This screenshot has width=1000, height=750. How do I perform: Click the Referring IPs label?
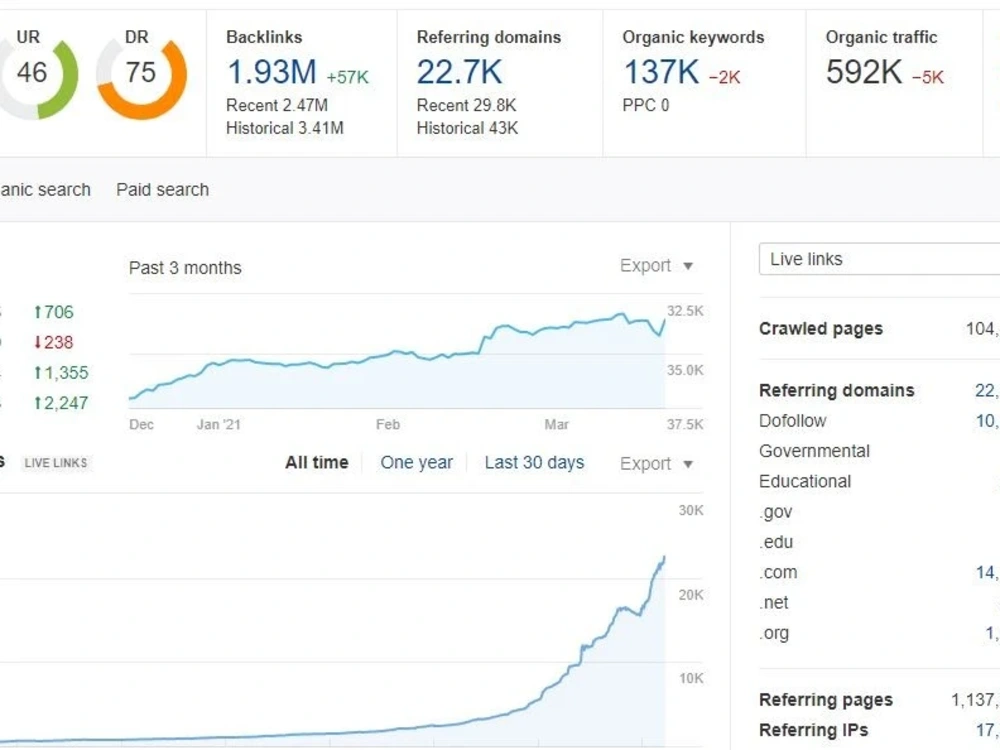pos(813,730)
